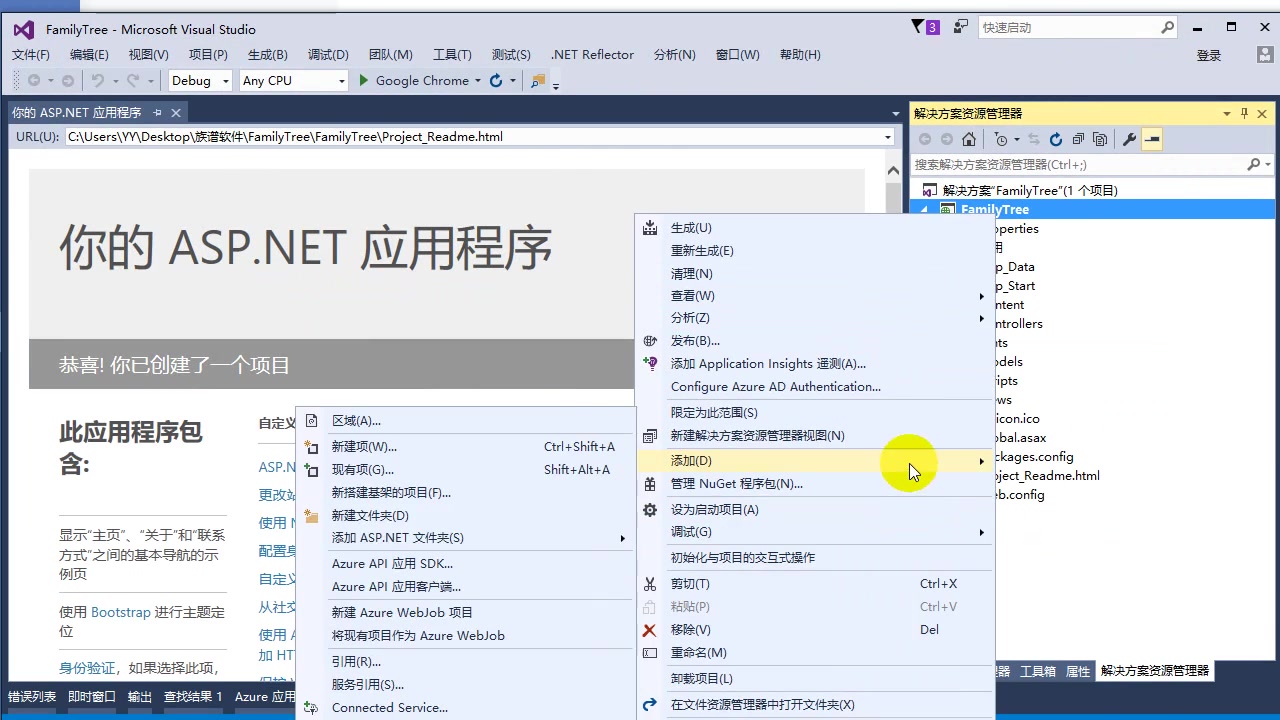This screenshot has height=720, width=1280.
Task: Switch to 输出 bottom tab
Action: click(140, 697)
